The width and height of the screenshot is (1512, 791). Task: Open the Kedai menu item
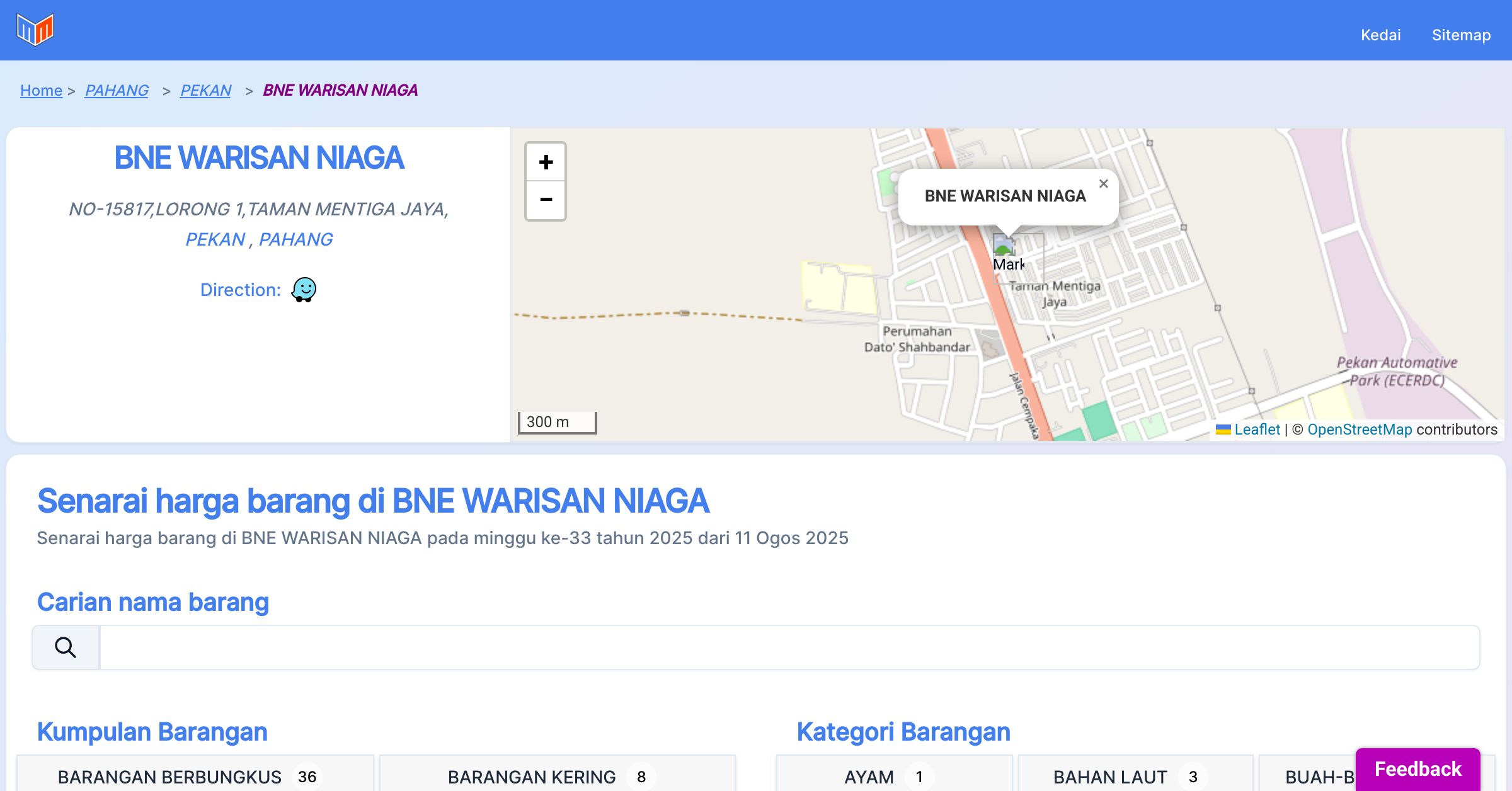[x=1380, y=35]
